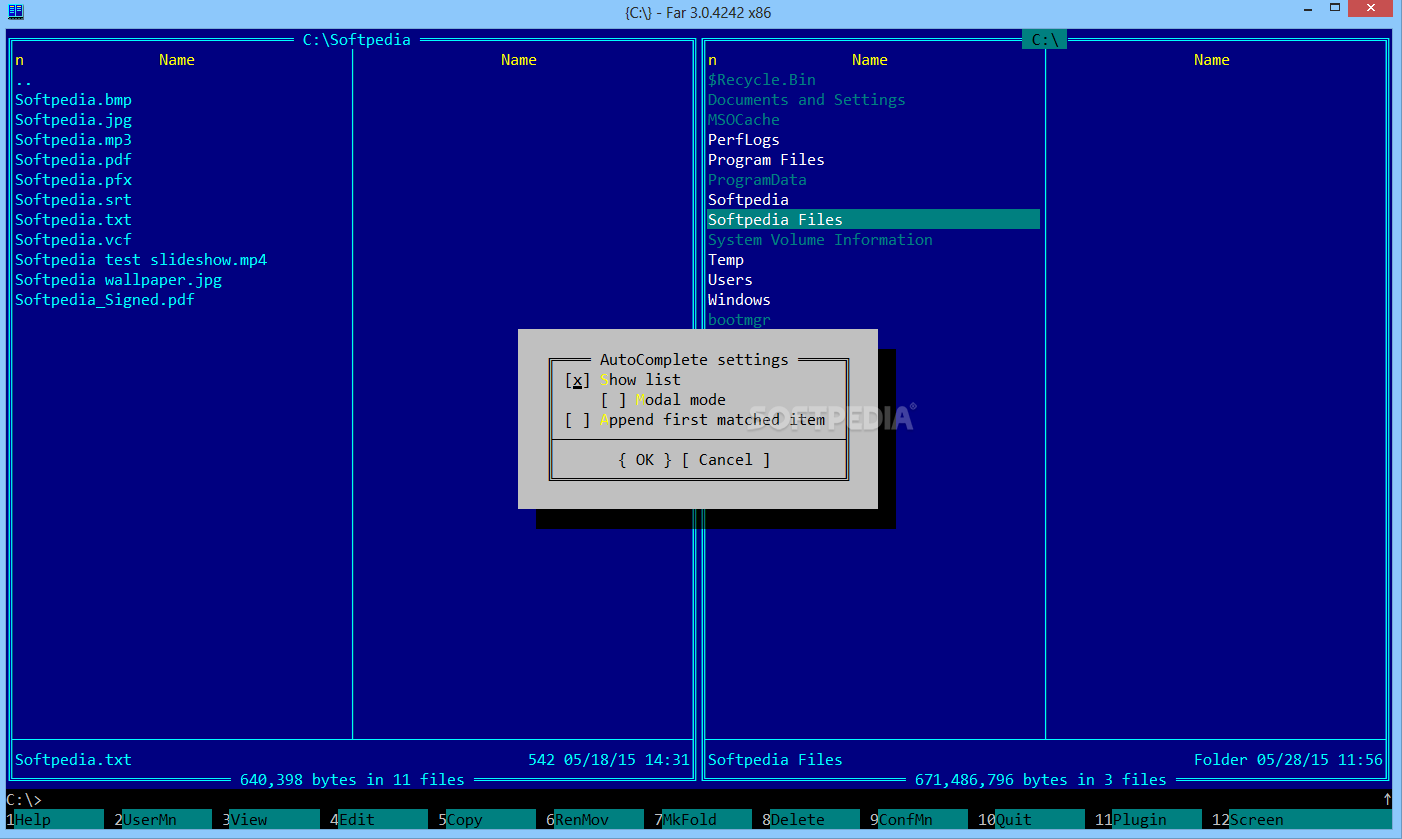Image resolution: width=1402 pixels, height=839 pixels.
Task: Select Softpedia test slideshow.mp4
Action: (x=141, y=260)
